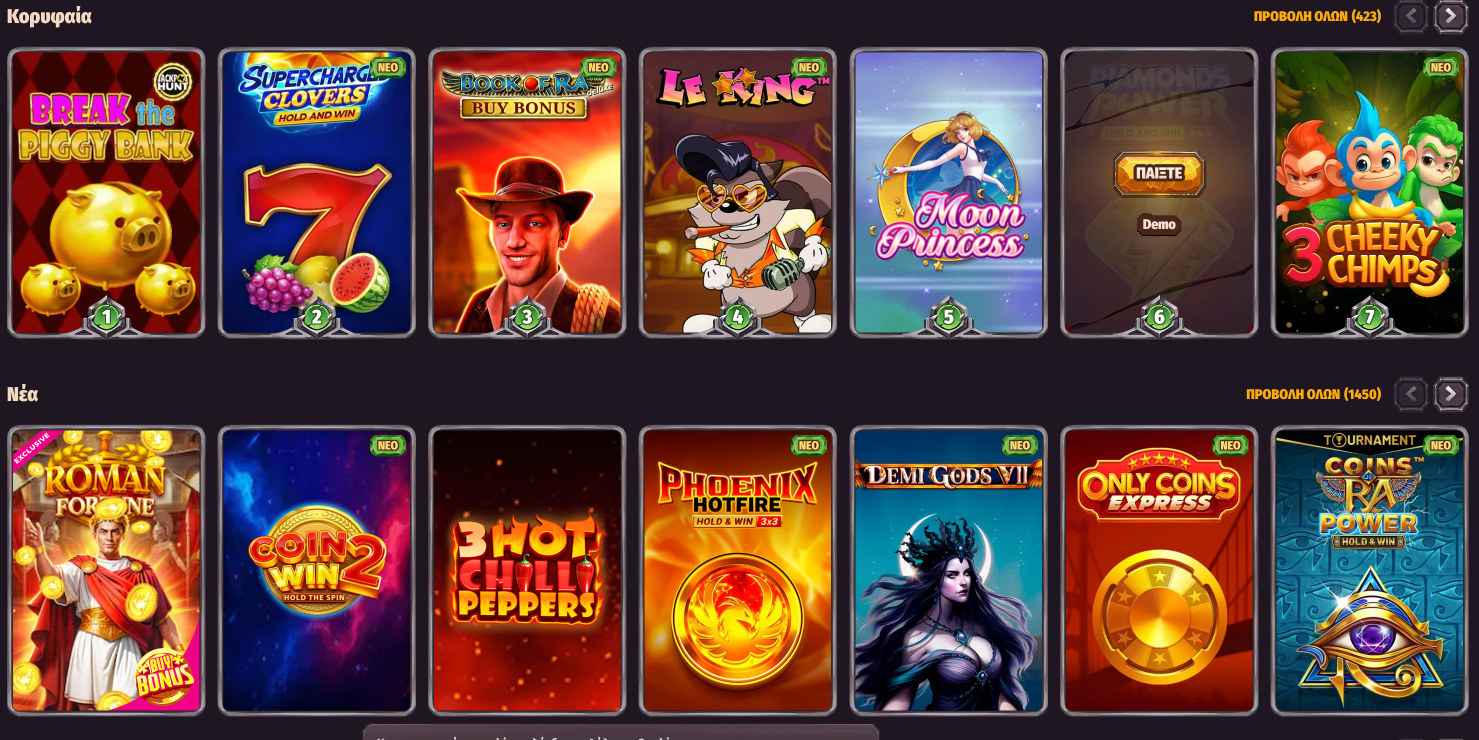Click ΠΑΙΞΤΕ on Diamonds Power

1159,174
